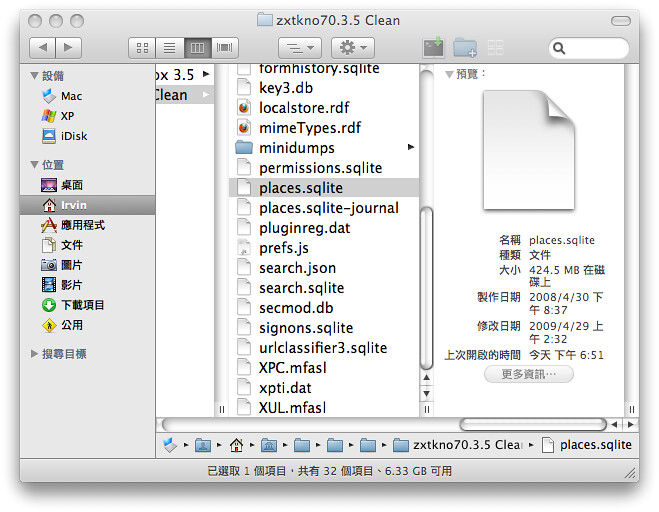Open the arrange-by dropdown in toolbar
Image resolution: width=659 pixels, height=512 pixels.
click(x=300, y=48)
